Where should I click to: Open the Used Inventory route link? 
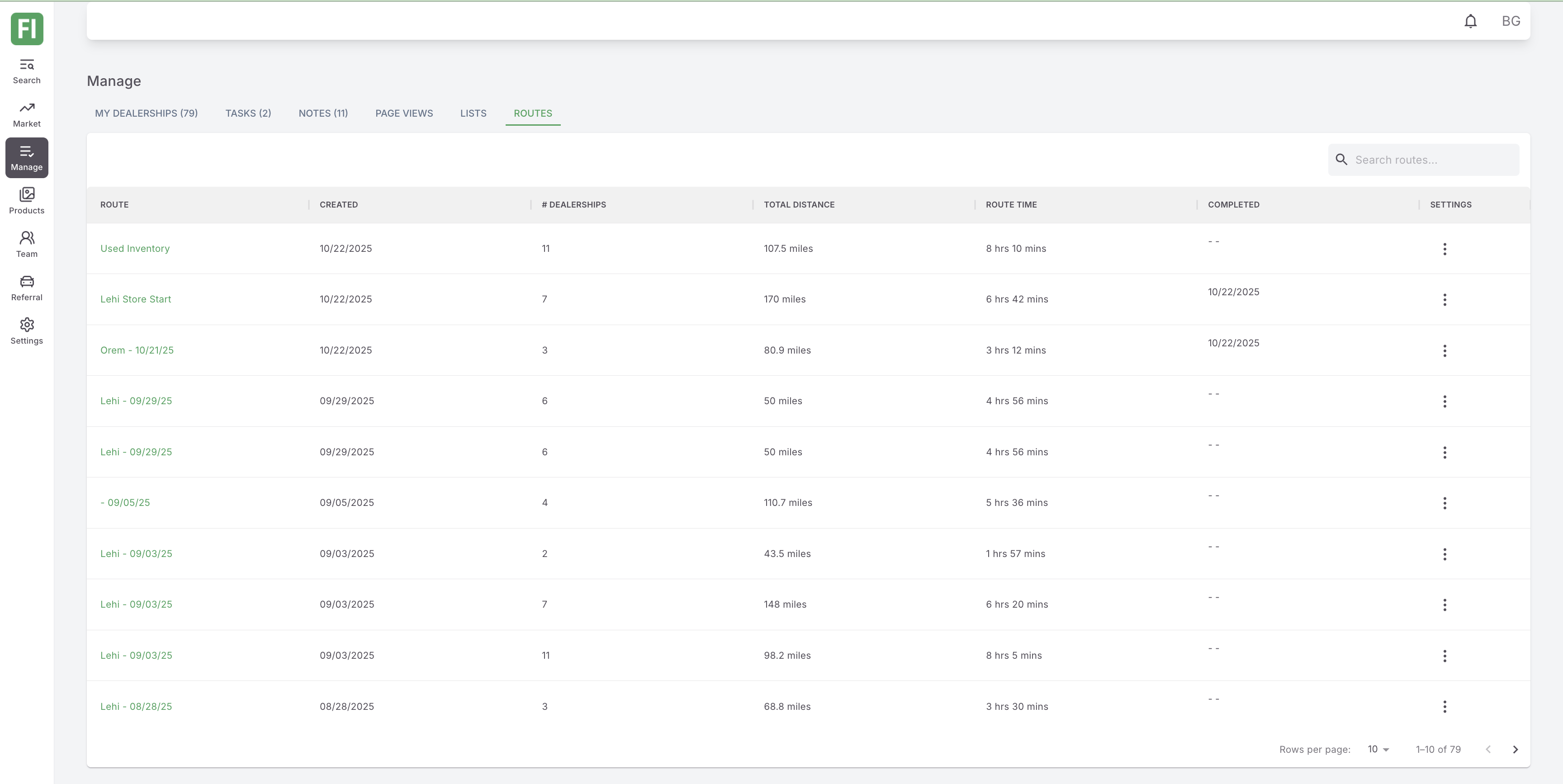click(135, 249)
